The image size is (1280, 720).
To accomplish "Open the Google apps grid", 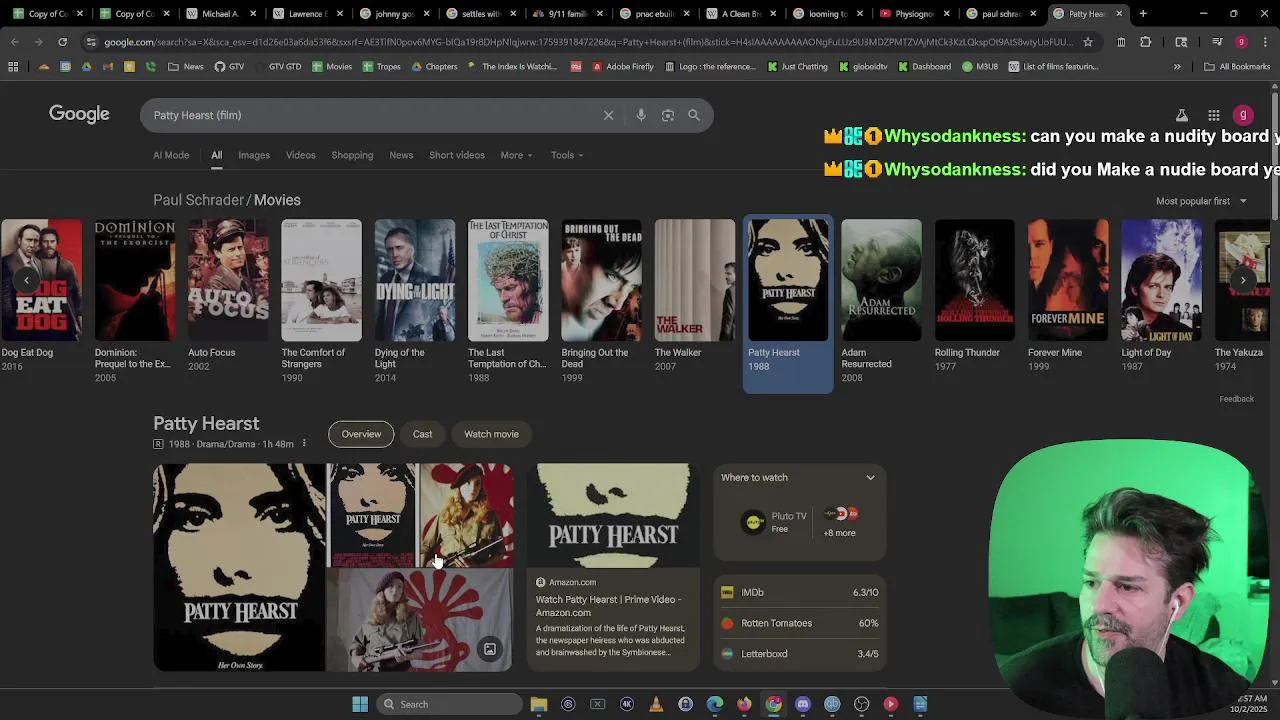I will pos(1213,115).
